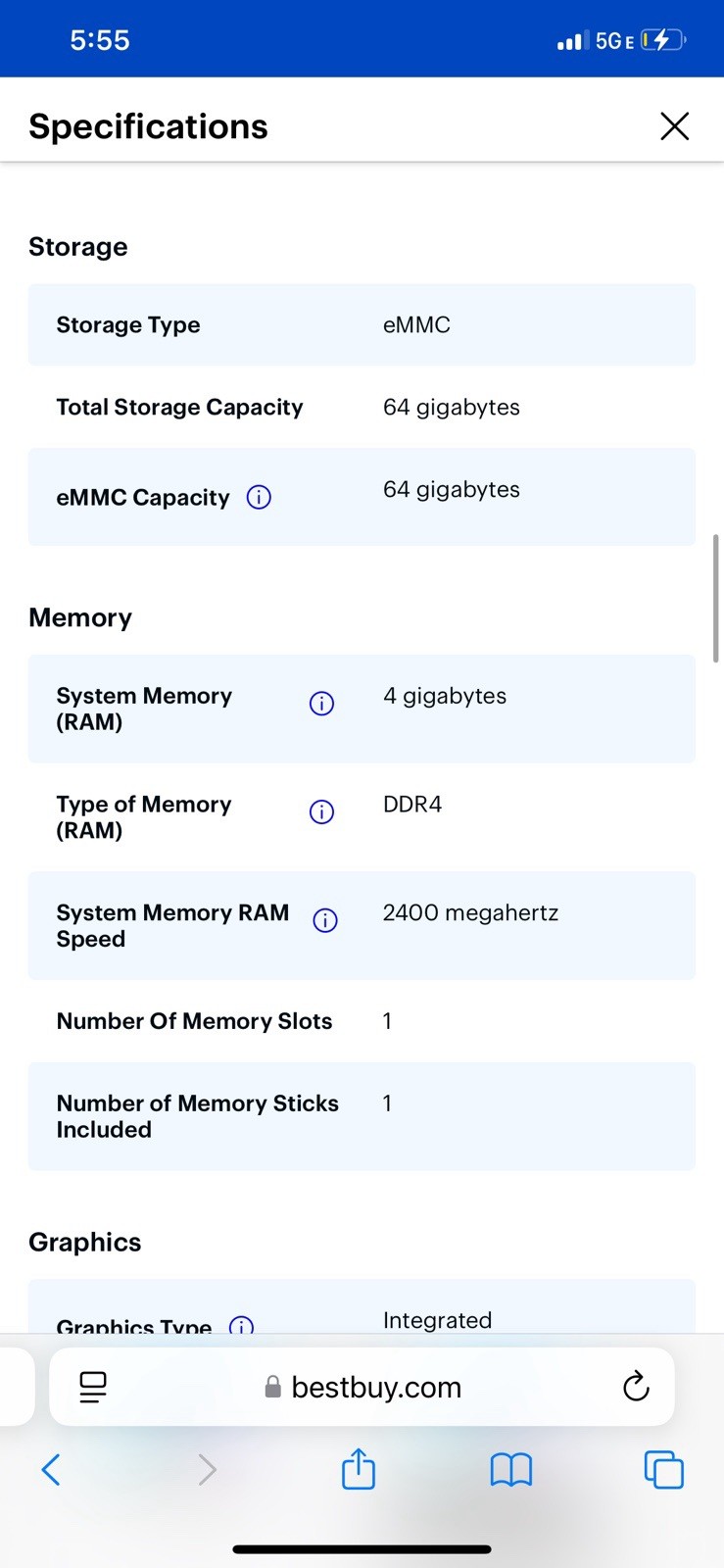View info for System Memory RAM Speed
Image resolution: width=724 pixels, height=1568 pixels.
[x=325, y=921]
